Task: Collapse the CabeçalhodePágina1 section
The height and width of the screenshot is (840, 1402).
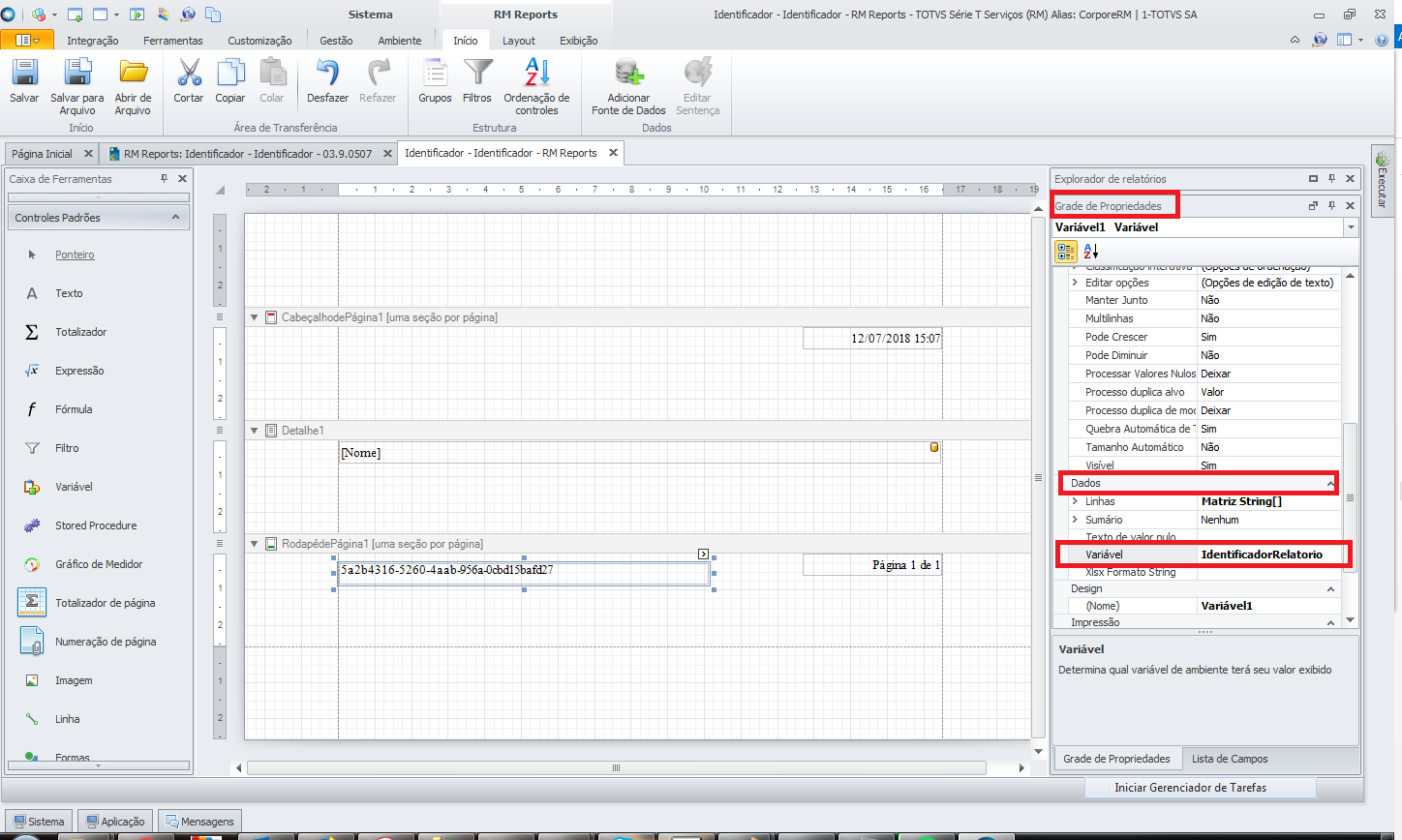Action: click(x=255, y=317)
